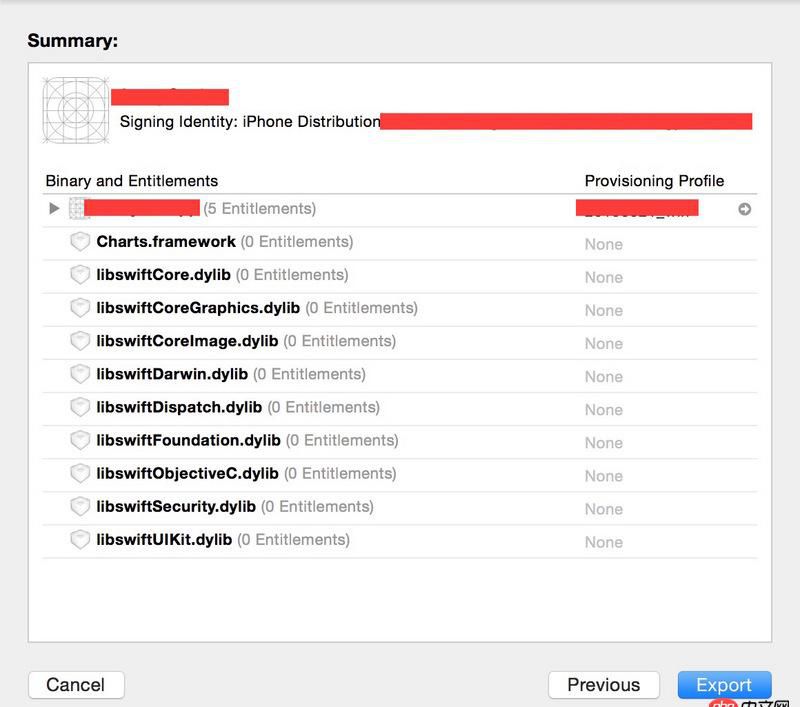Go back with the Previous button
The height and width of the screenshot is (707, 800).
(x=603, y=685)
